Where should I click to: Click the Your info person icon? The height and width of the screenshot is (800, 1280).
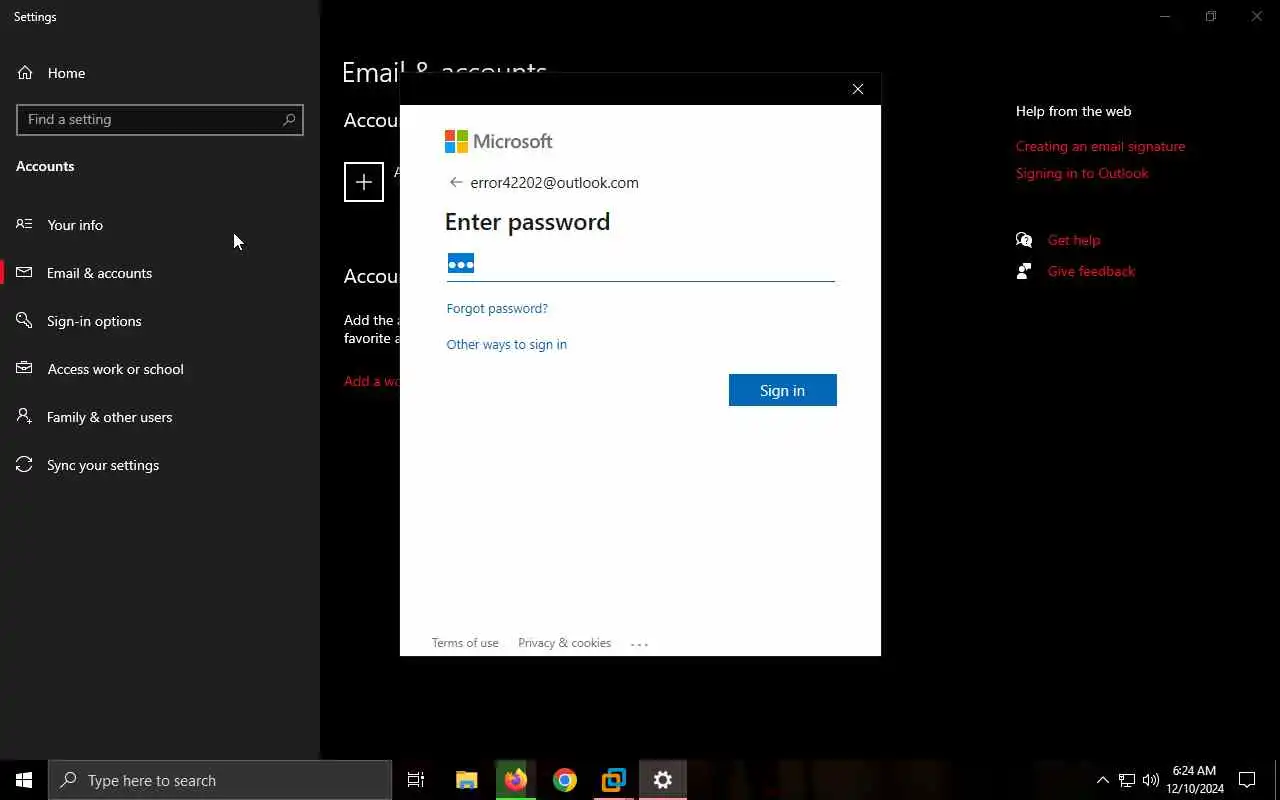(24, 224)
